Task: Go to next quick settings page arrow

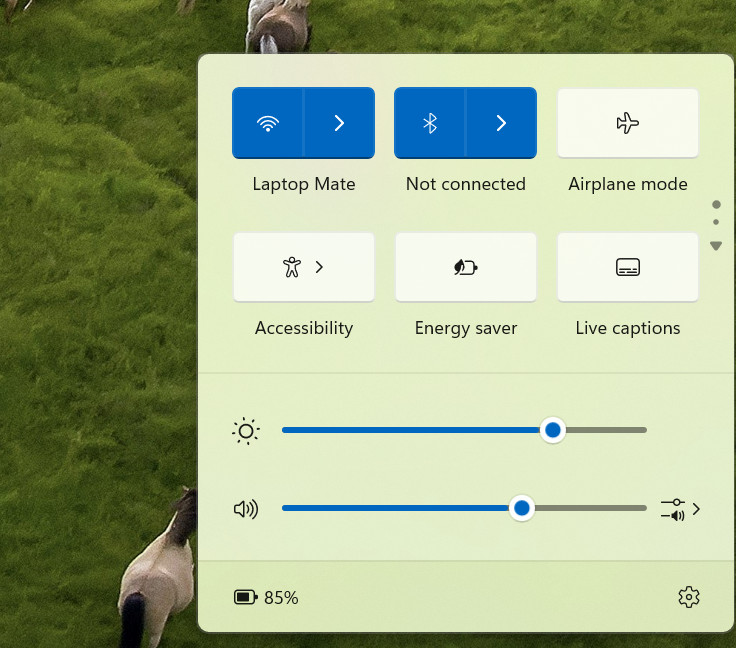Action: pos(716,246)
